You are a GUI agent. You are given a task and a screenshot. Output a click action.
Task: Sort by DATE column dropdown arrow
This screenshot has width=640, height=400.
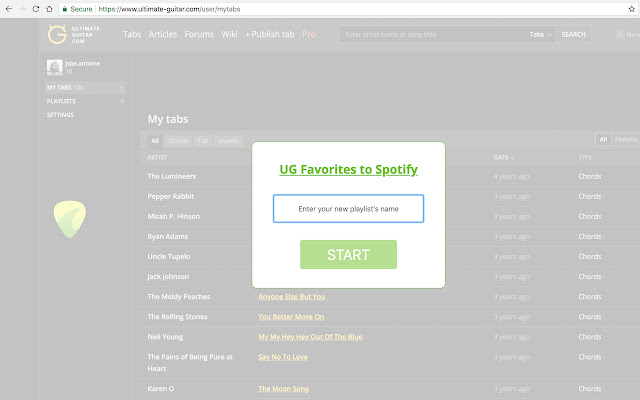click(513, 158)
